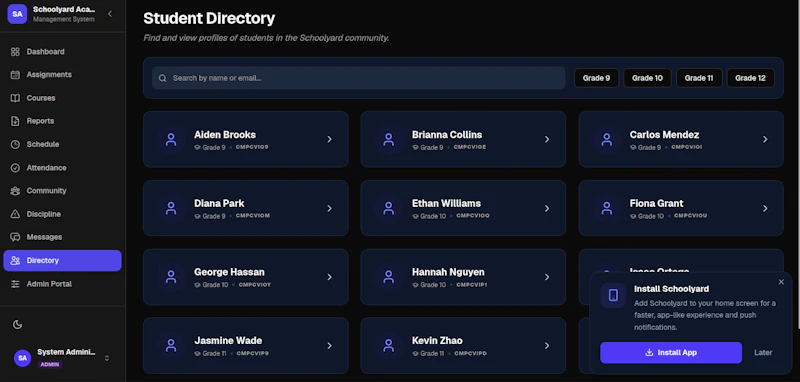This screenshot has height=382, width=800.
Task: Click Jasmine Wade's person avatar icon
Action: 171,346
